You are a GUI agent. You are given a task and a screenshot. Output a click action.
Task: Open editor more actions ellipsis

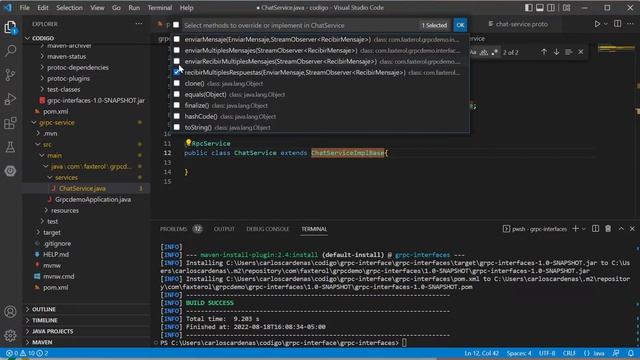coord(630,24)
